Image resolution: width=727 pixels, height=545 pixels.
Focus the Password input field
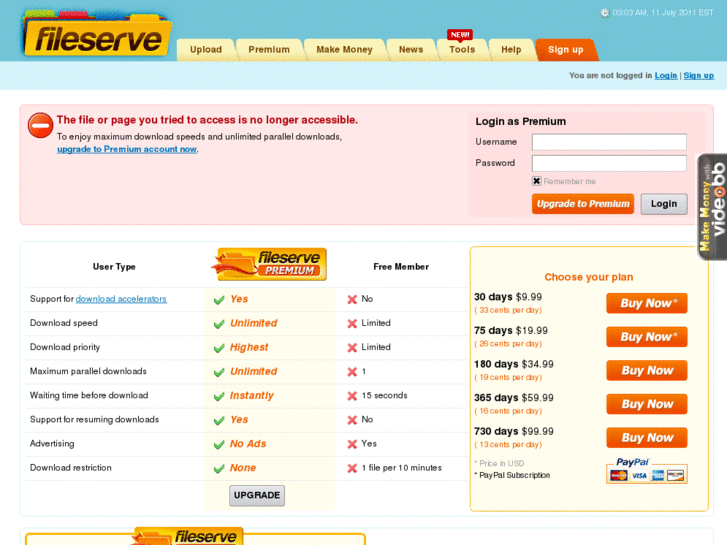pos(609,163)
